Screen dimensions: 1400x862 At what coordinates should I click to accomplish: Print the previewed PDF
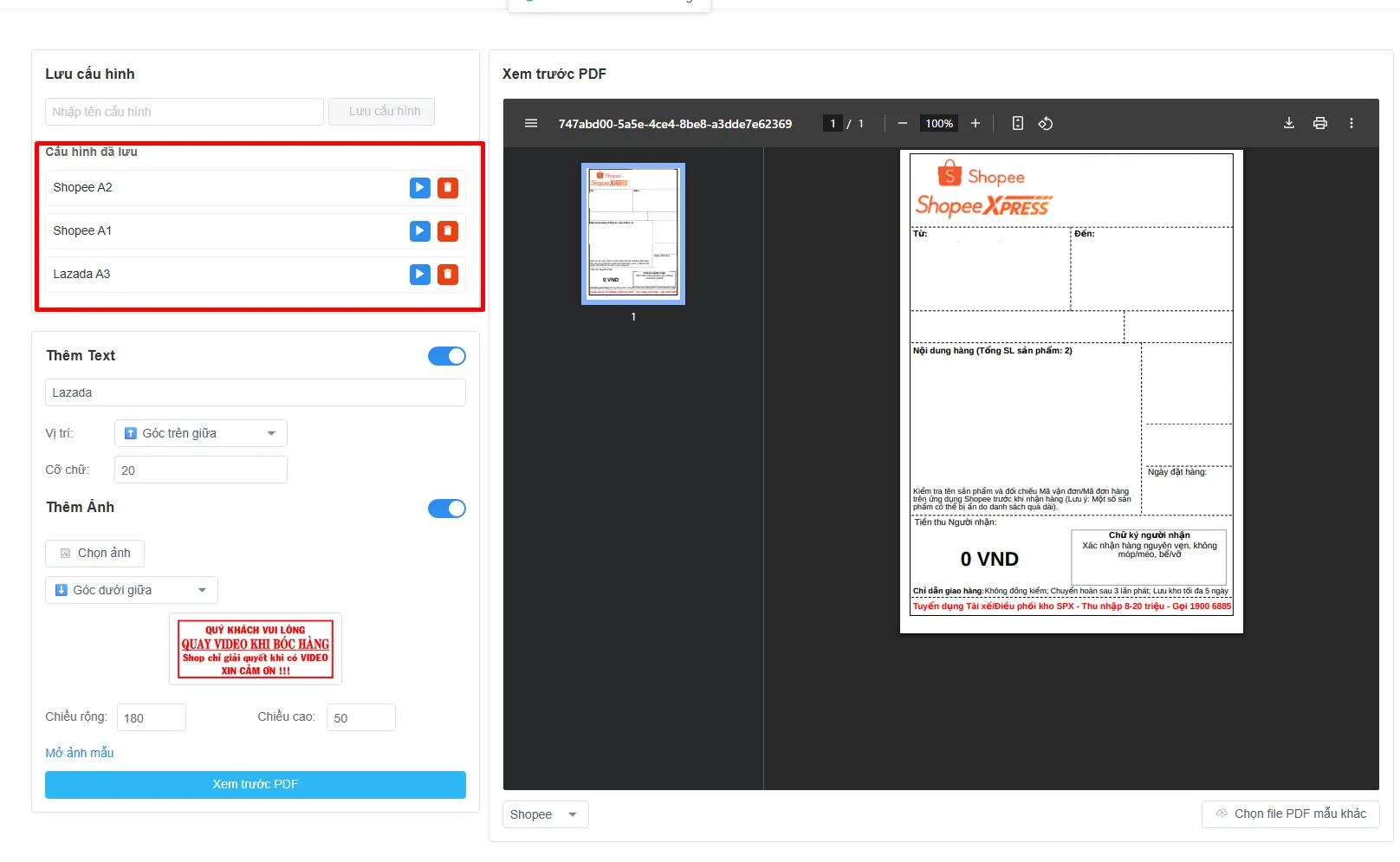(x=1320, y=124)
